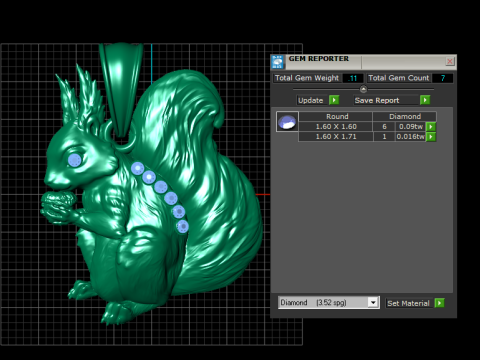The height and width of the screenshot is (360, 480).
Task: Click the 0.09tw weight cell
Action: [411, 127]
